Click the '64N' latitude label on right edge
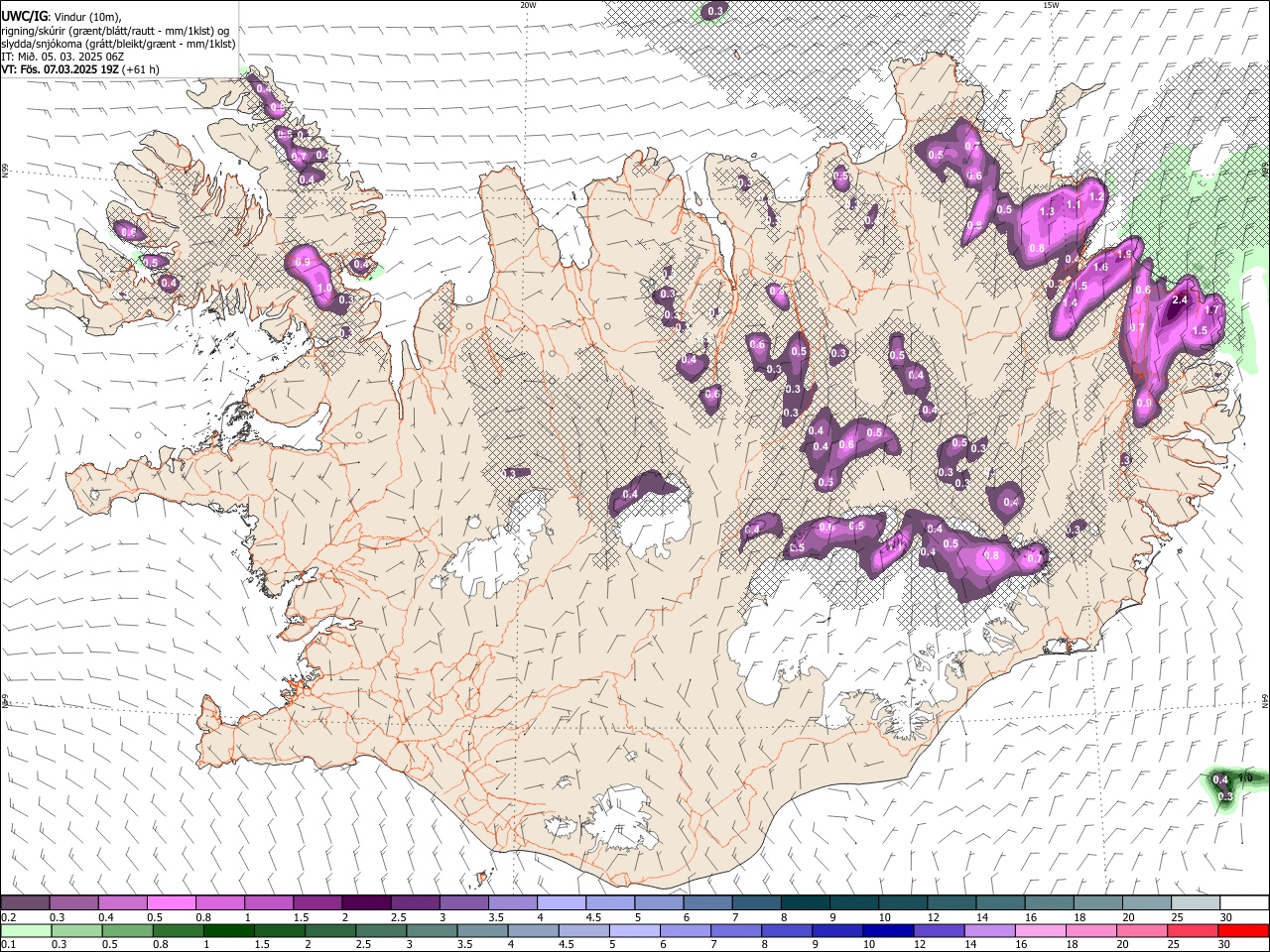 (x=1265, y=701)
